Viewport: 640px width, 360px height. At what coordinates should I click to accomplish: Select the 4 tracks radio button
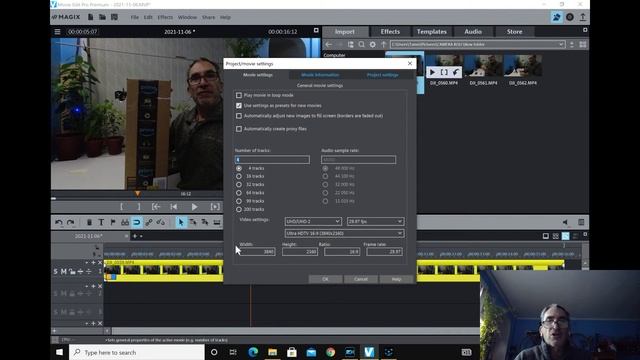239,168
